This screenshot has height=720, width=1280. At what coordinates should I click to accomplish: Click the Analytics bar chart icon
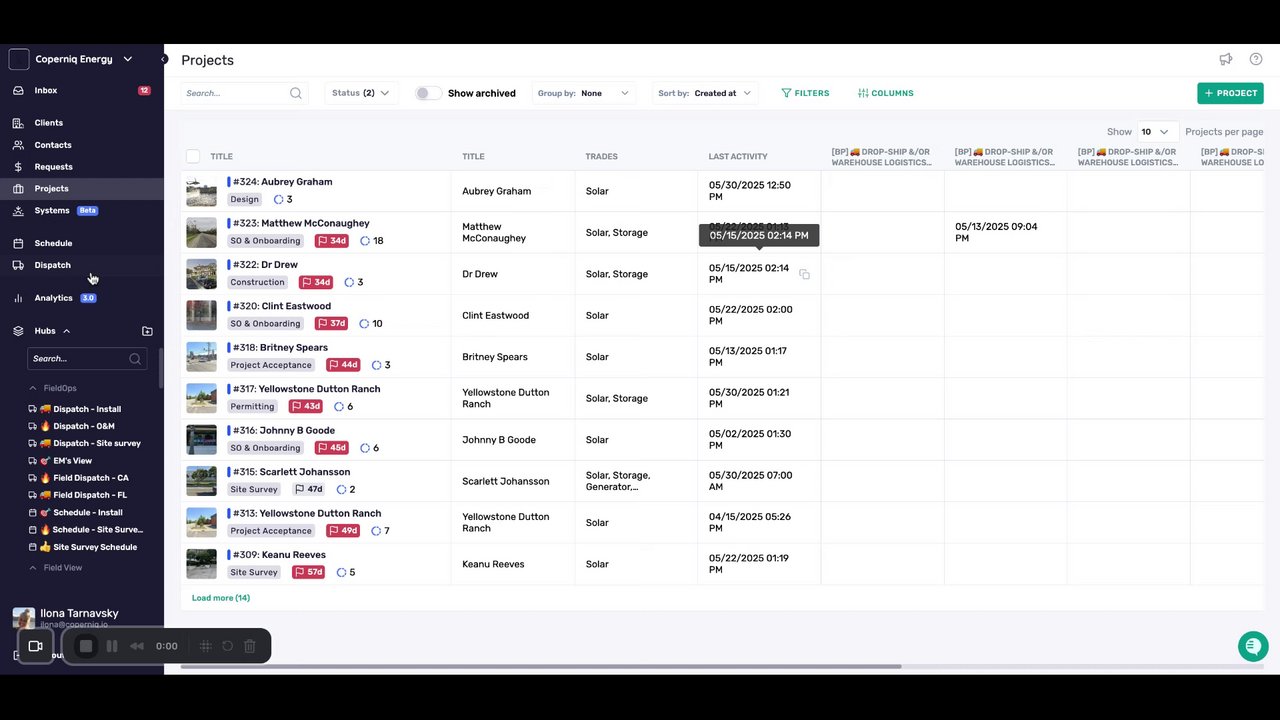tap(18, 298)
